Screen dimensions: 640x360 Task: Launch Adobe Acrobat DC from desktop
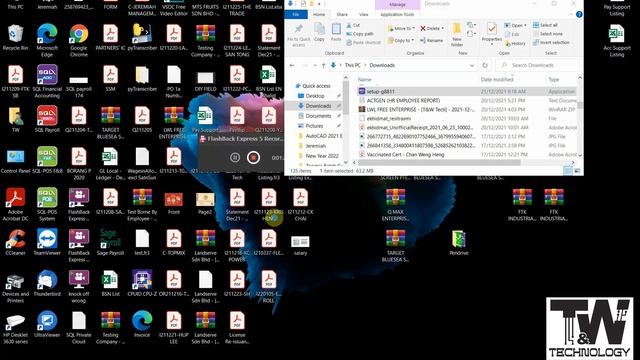(x=15, y=204)
